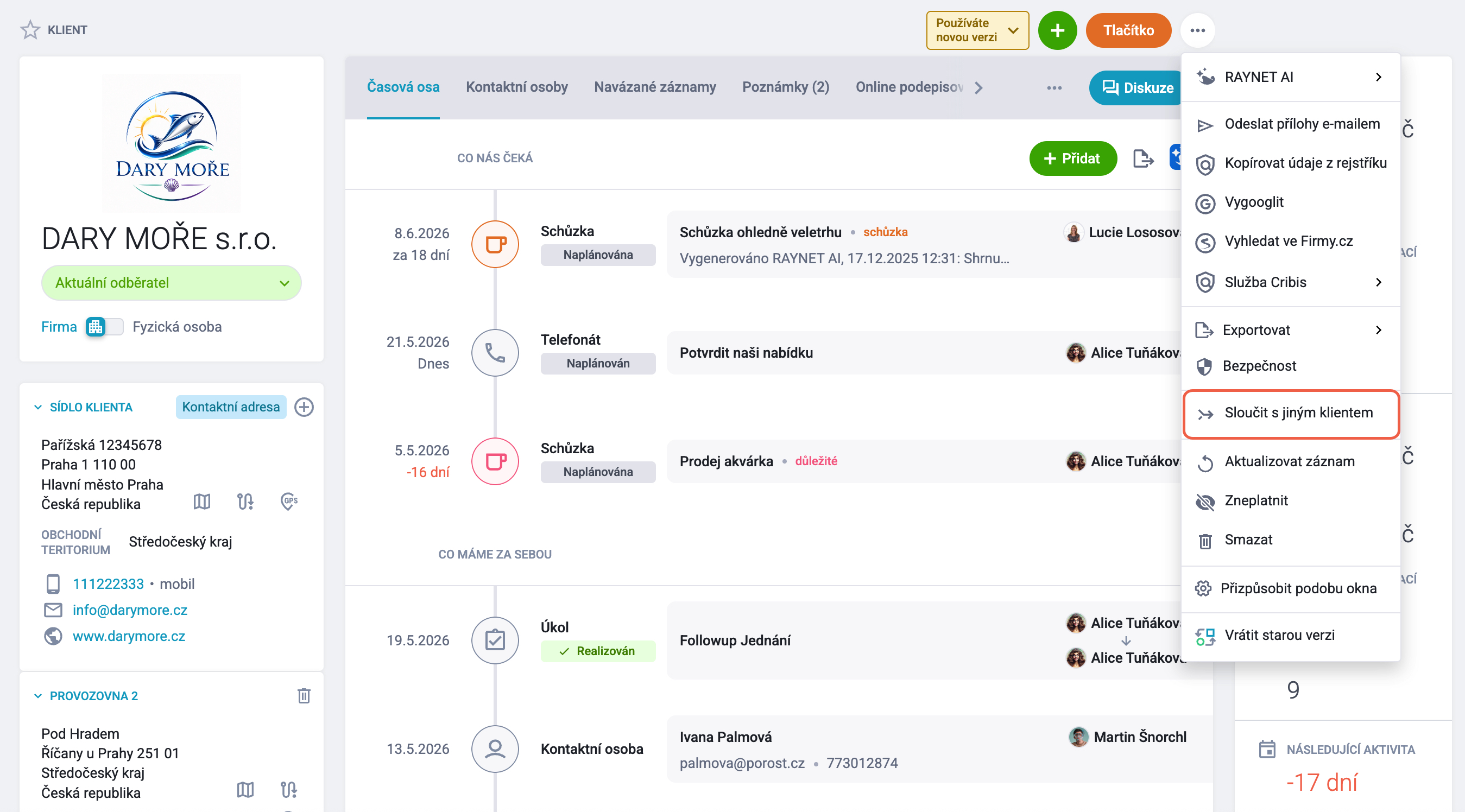Mark client as favorite with star icon
The image size is (1465, 812).
29,29
